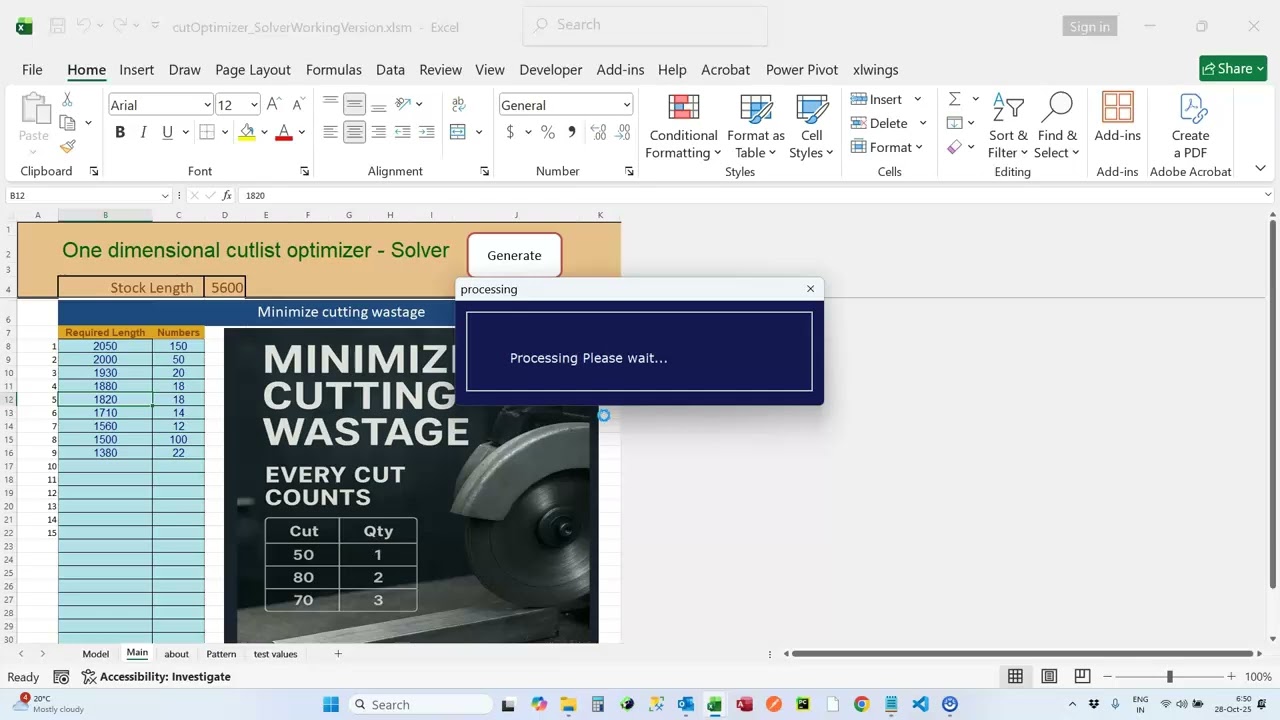Click the Stock Length 5600 cell
The image size is (1280, 720).
pos(226,287)
